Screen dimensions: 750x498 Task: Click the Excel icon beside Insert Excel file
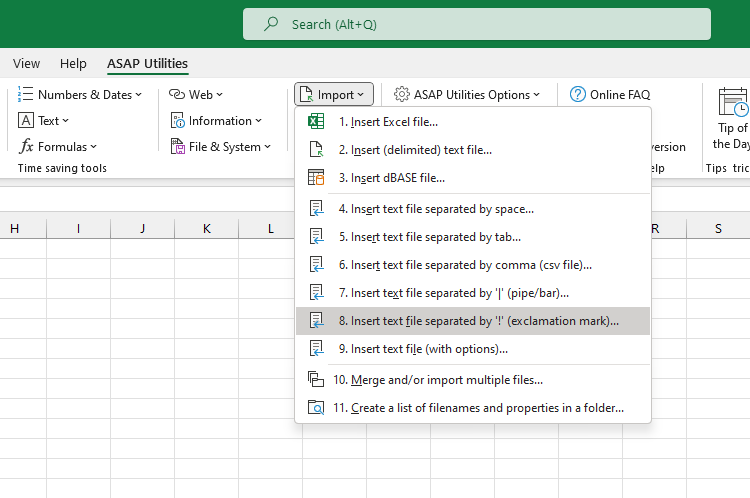click(x=316, y=122)
